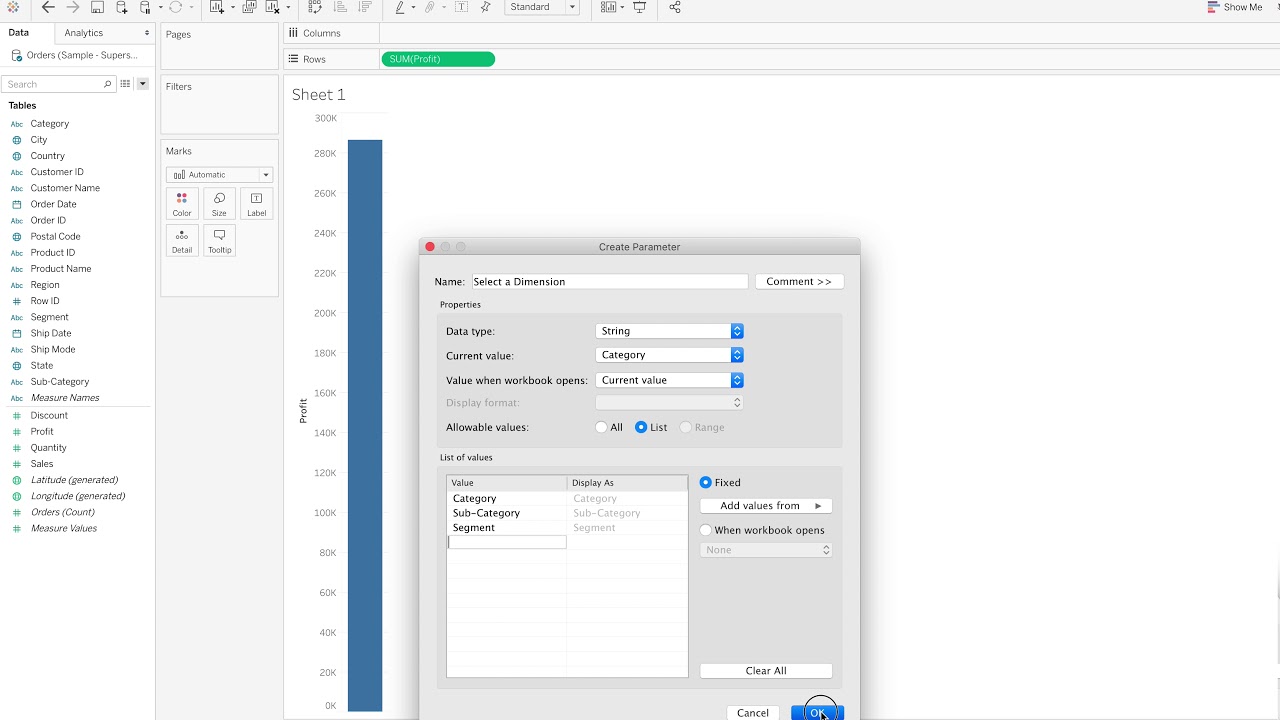1280x720 pixels.
Task: Click the redo forward arrow
Action: tap(73, 7)
